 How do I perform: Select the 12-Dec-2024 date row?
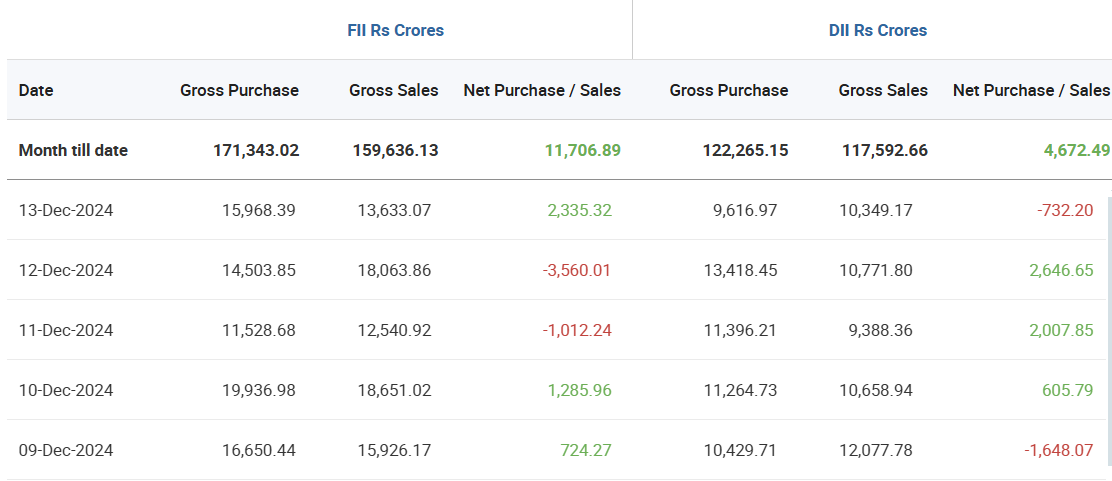tap(66, 270)
